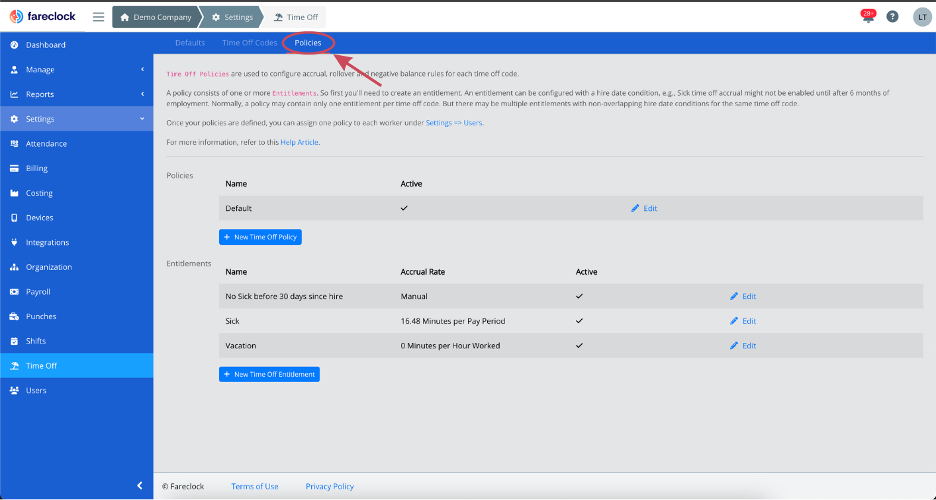Click pencil icon in Default policy row
The height and width of the screenshot is (500, 936).
[x=635, y=208]
